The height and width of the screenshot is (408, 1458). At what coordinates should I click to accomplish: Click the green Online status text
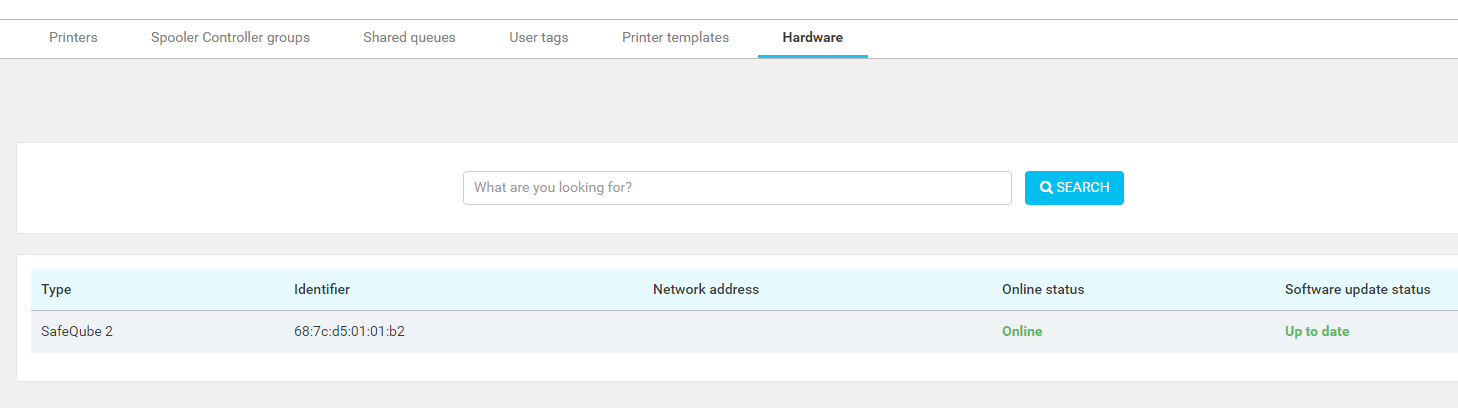1021,332
